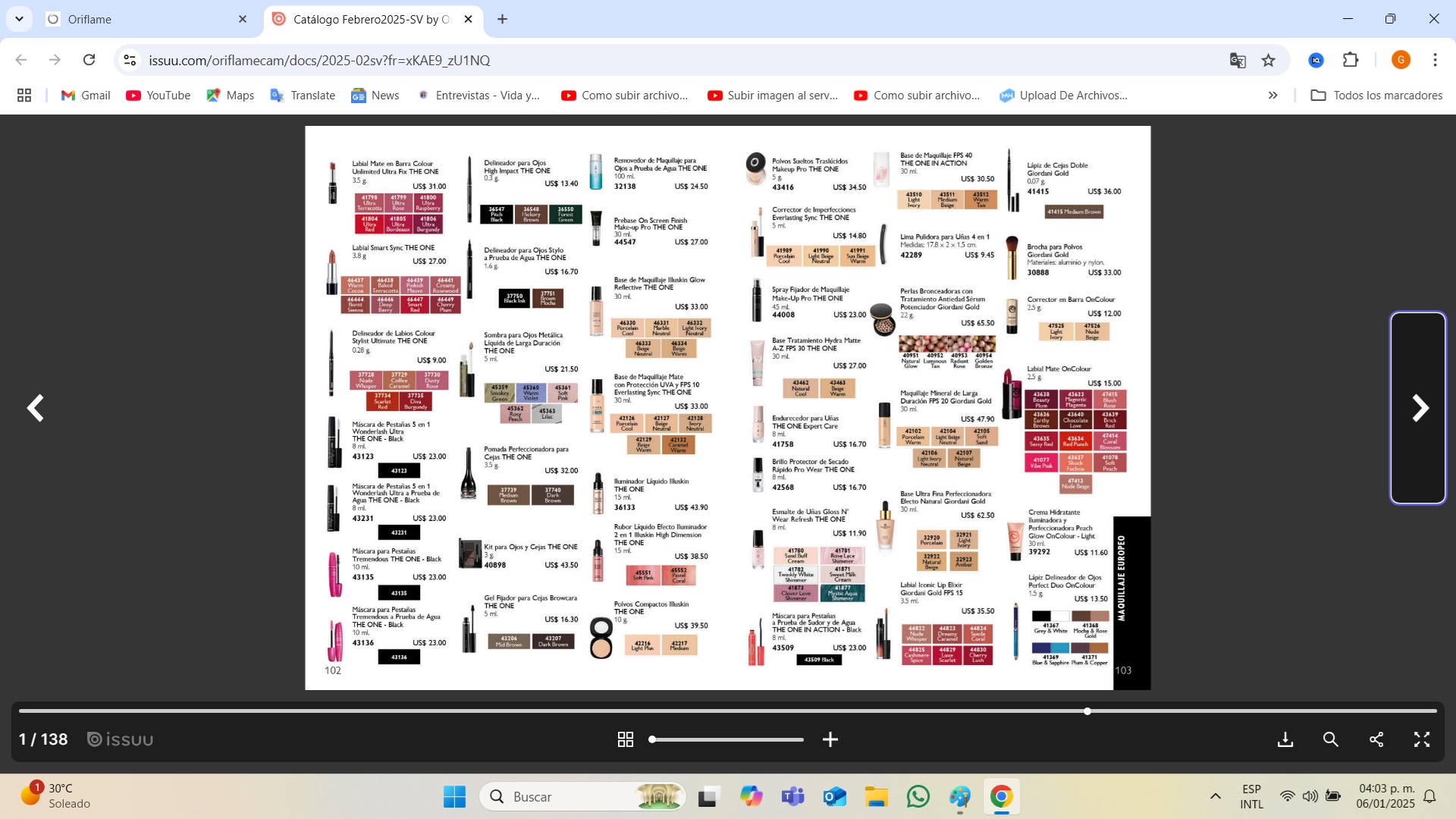Share the catalog document

pyautogui.click(x=1376, y=739)
